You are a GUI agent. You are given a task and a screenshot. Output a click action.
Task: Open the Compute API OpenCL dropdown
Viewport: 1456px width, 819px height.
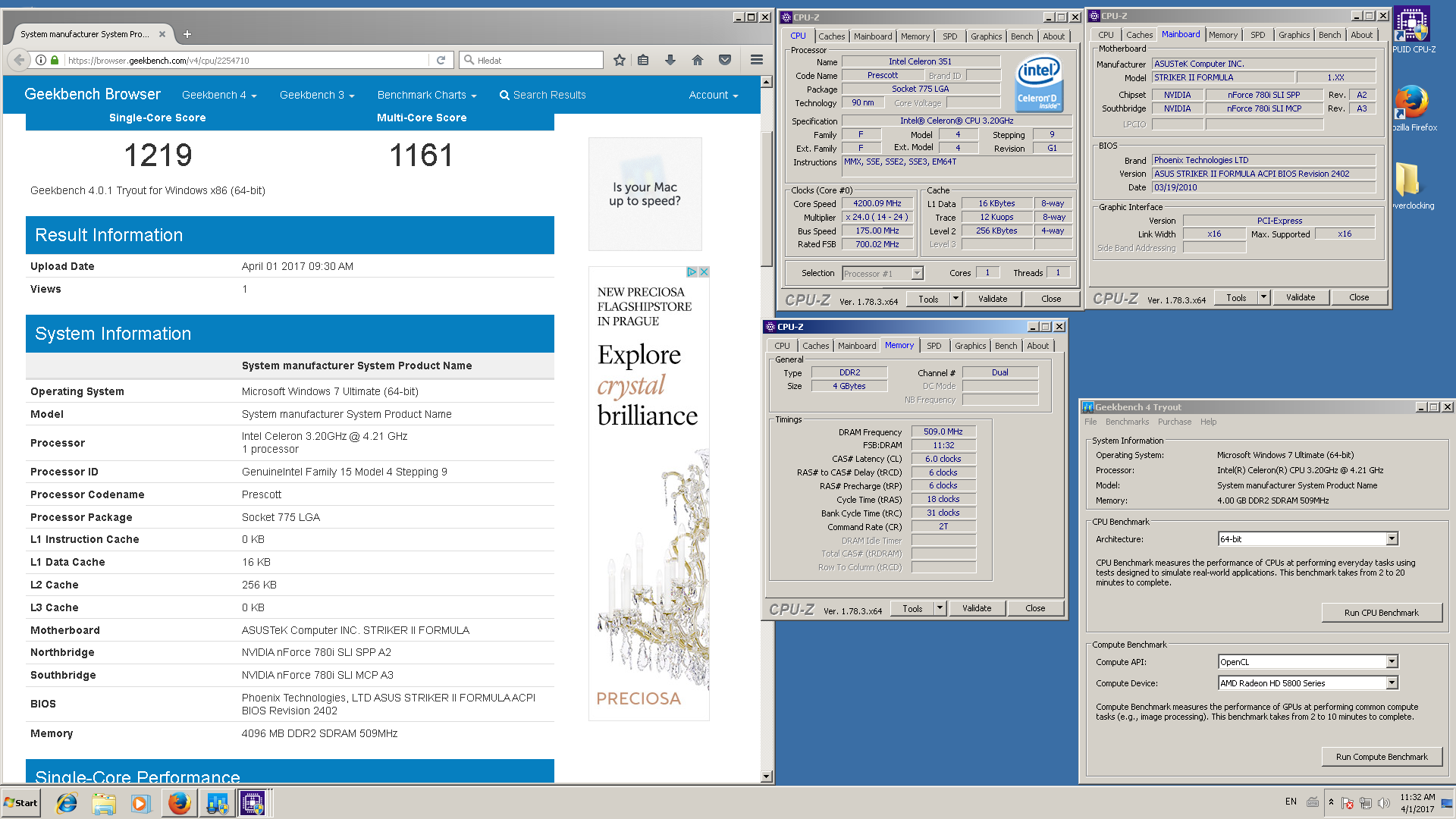1392,662
